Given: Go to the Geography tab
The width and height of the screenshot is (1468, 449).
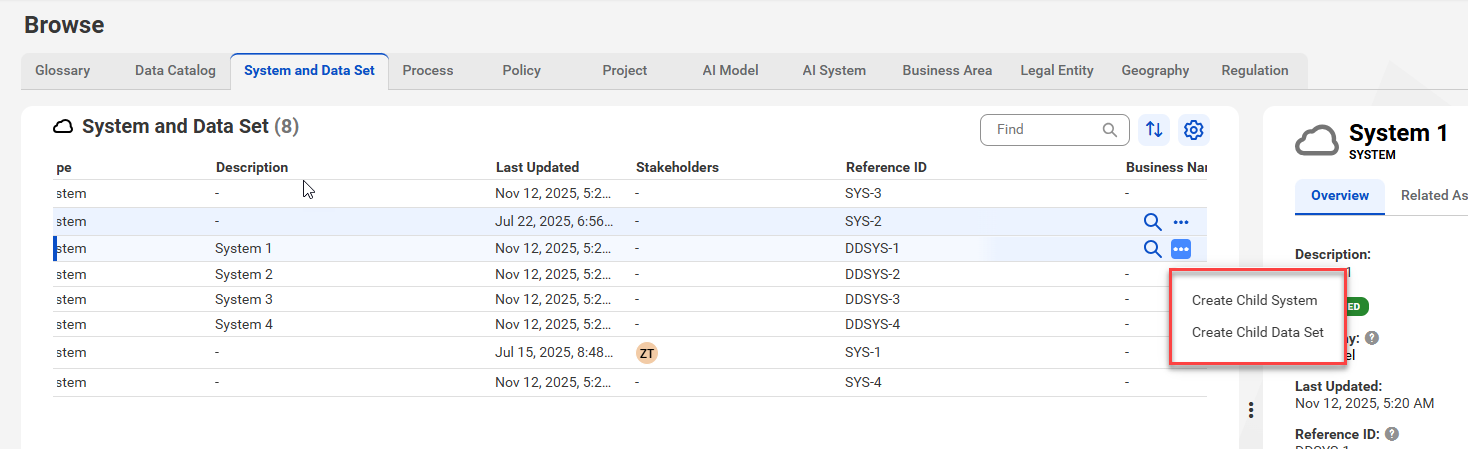Looking at the screenshot, I should tap(1155, 71).
